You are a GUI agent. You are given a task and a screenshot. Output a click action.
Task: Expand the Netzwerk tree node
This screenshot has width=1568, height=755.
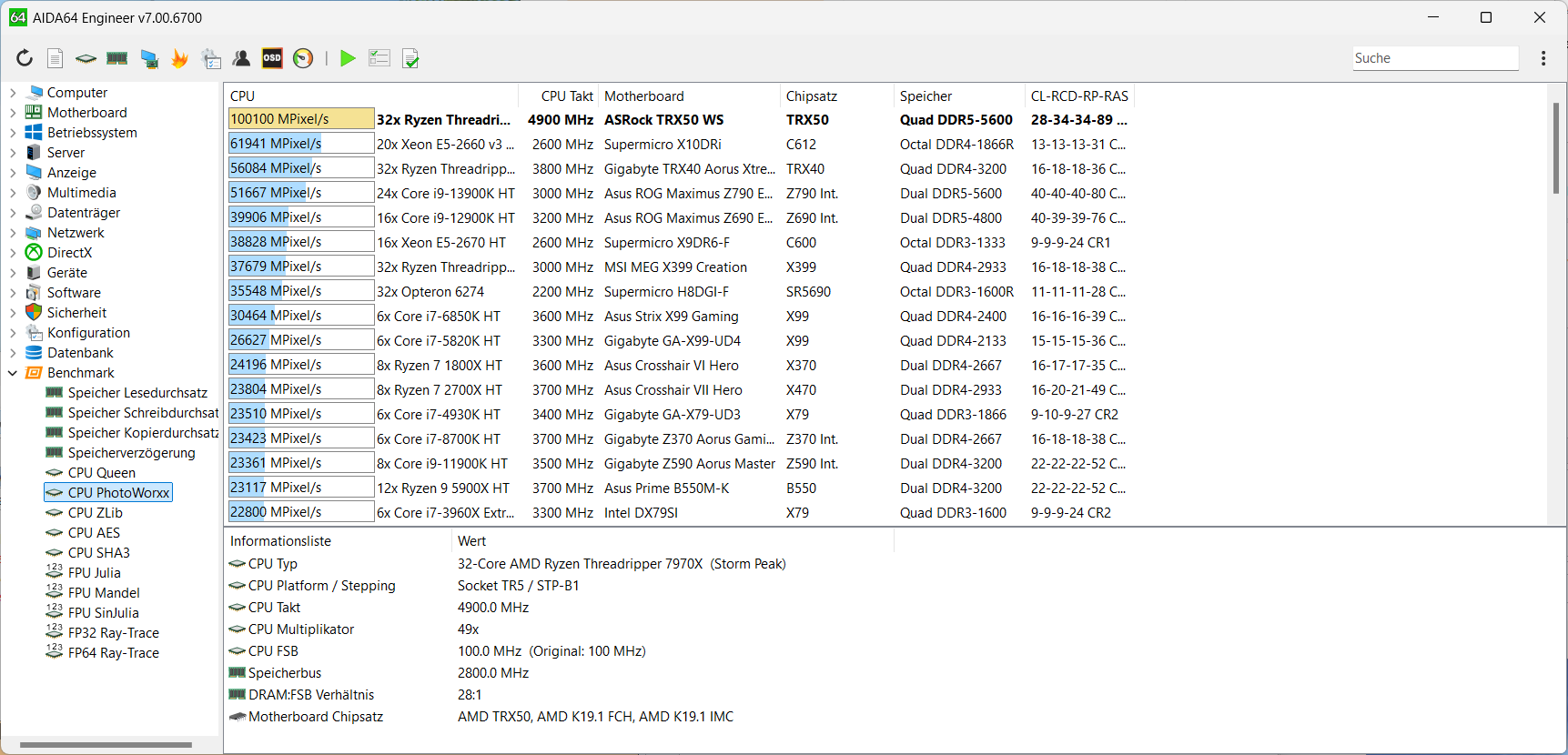point(13,233)
